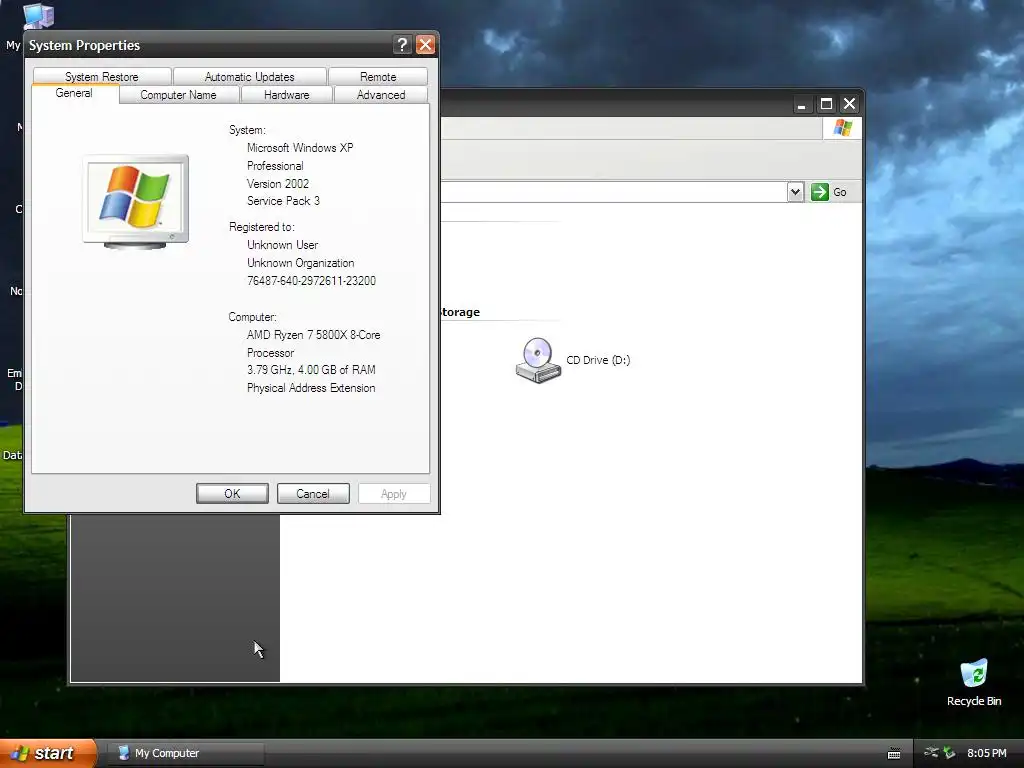
Task: Click product ID 76487-640-2972611-23200
Action: (312, 281)
